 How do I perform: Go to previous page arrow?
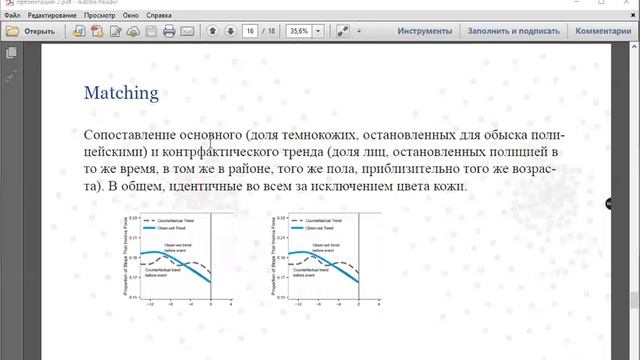pyautogui.click(x=212, y=31)
